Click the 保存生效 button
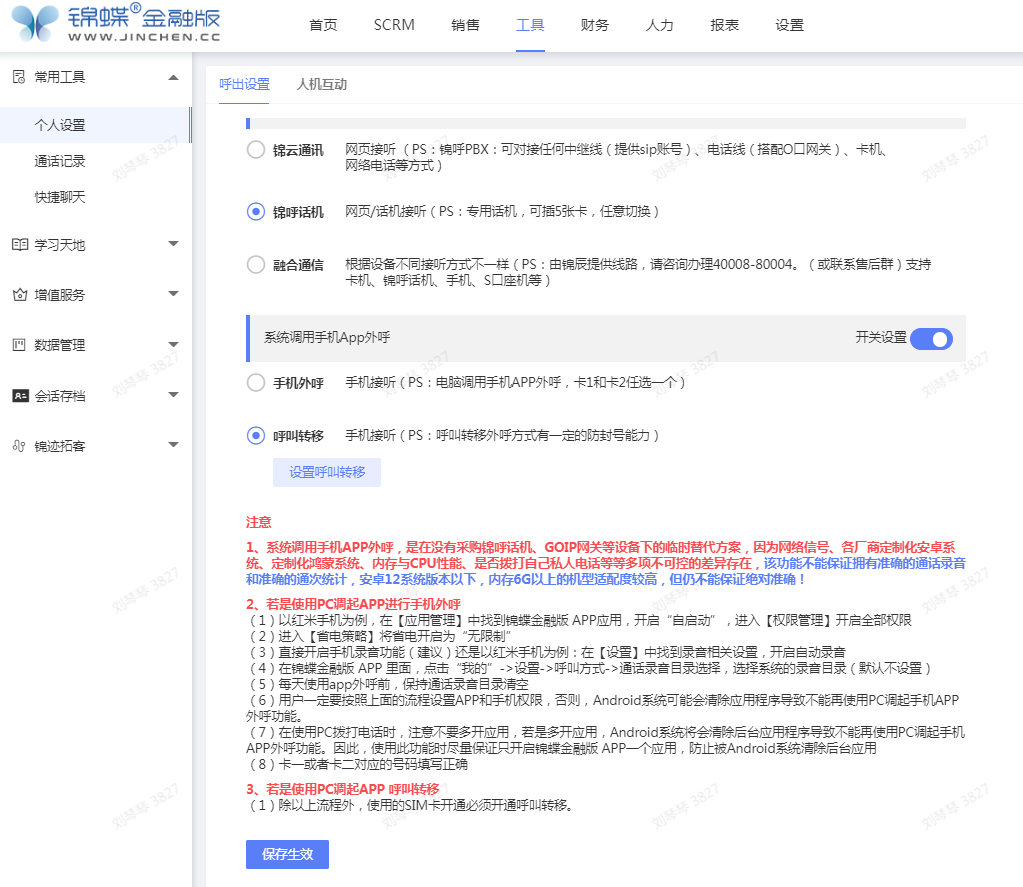 click(x=287, y=854)
